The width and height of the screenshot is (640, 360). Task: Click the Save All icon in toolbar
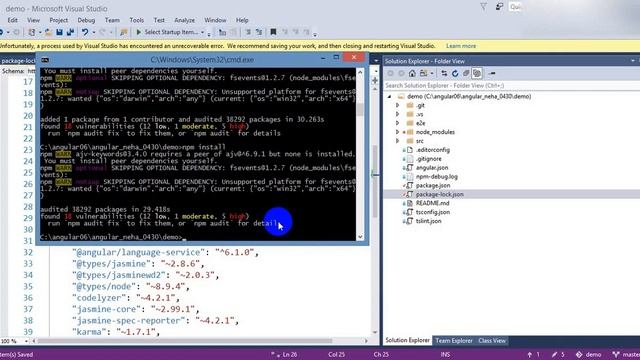[70, 32]
